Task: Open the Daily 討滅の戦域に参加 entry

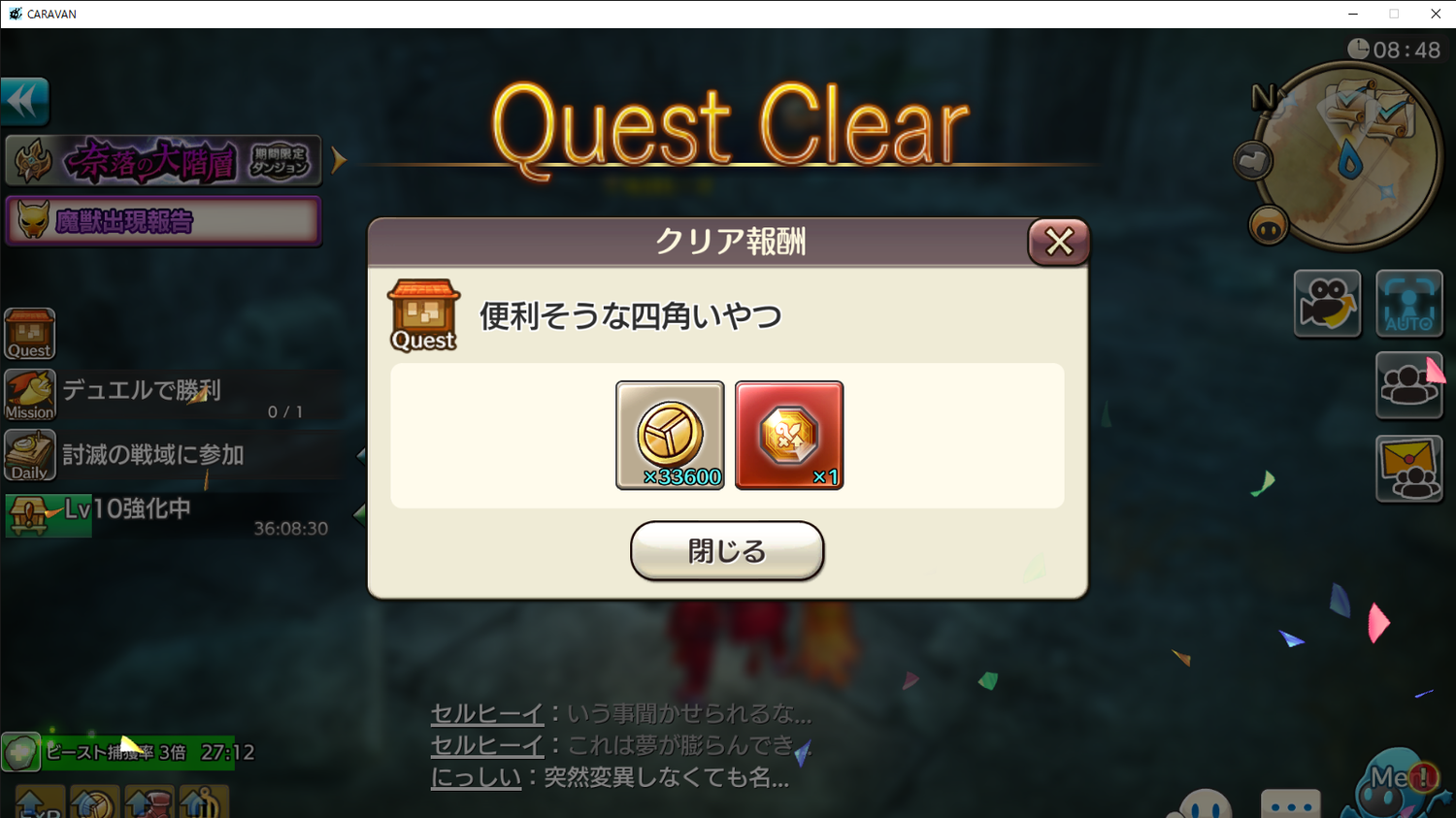Action: [x=171, y=455]
